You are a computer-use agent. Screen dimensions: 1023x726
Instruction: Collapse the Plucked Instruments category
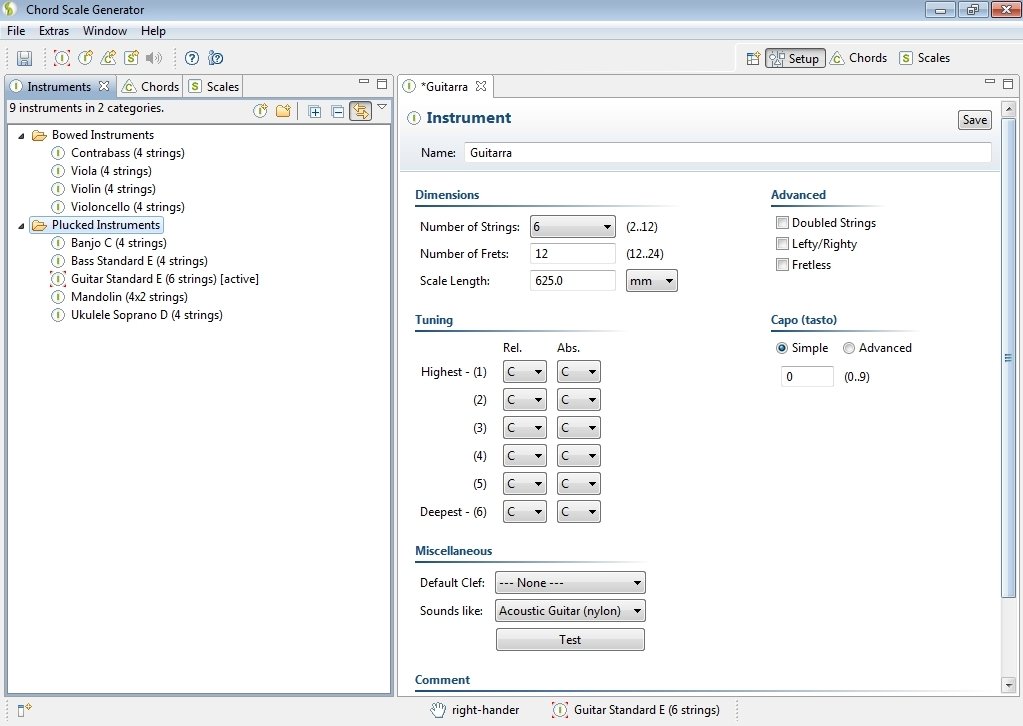point(21,226)
